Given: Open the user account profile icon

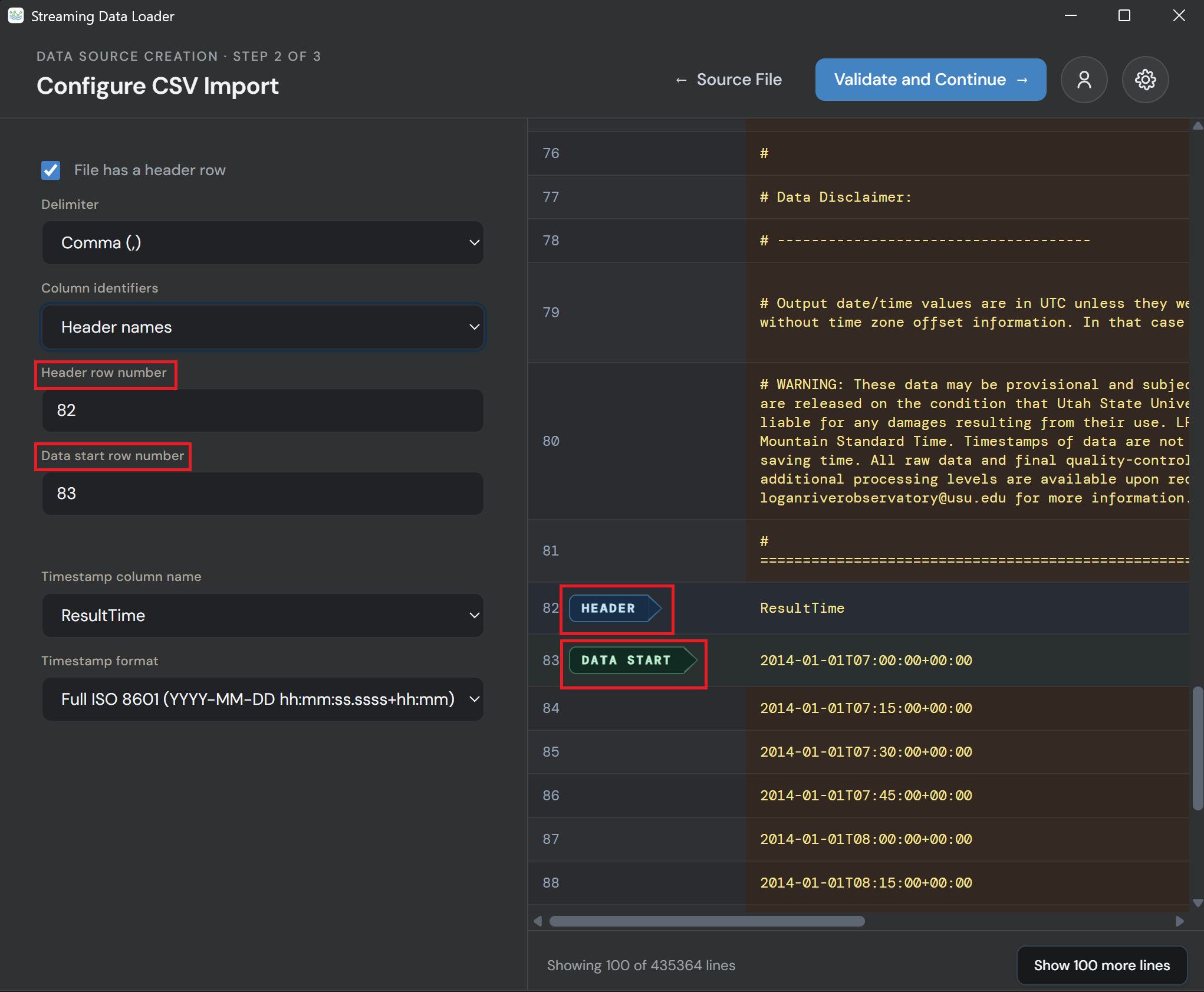Looking at the screenshot, I should (1084, 80).
